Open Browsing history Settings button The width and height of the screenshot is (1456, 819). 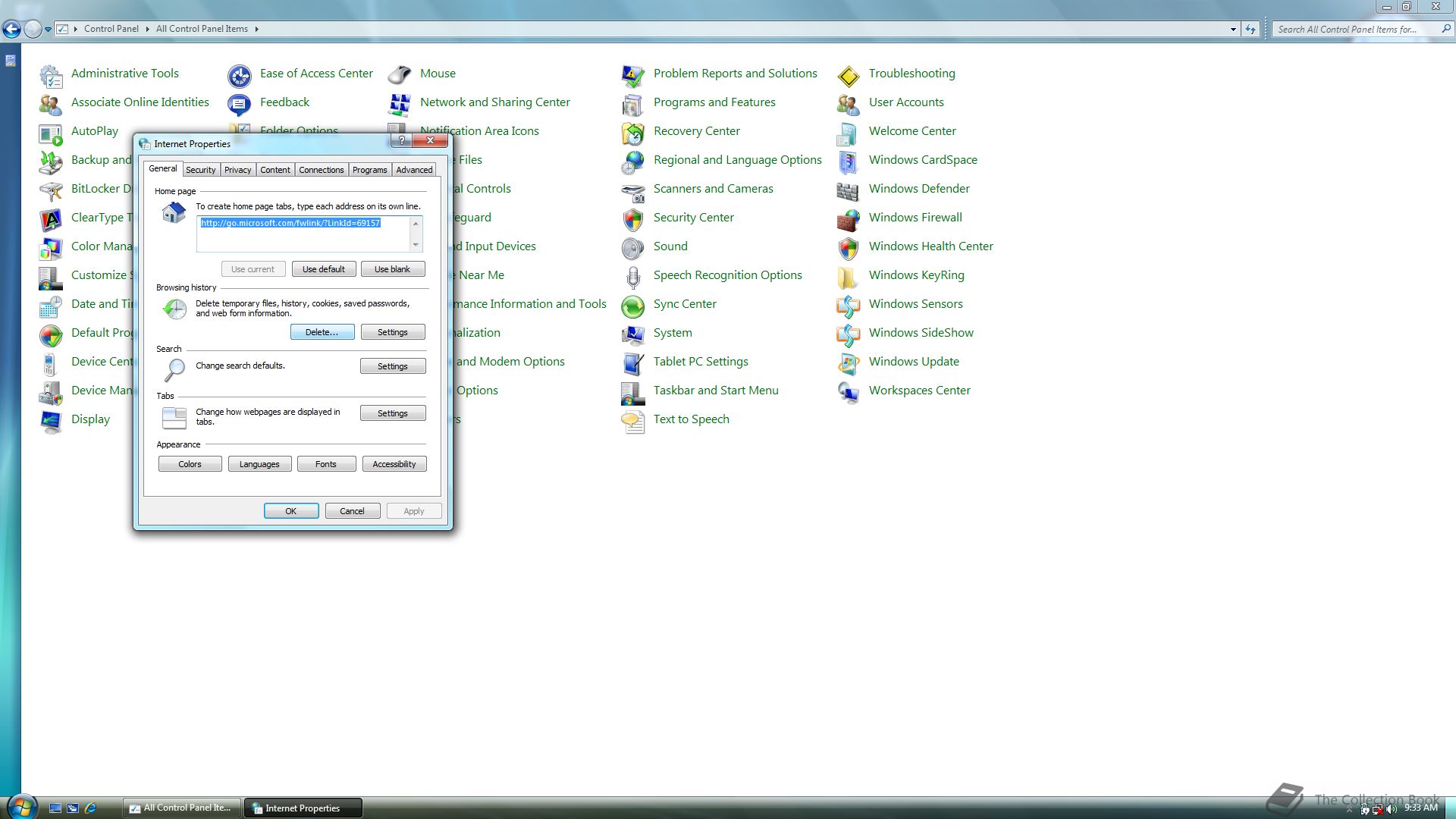point(393,332)
